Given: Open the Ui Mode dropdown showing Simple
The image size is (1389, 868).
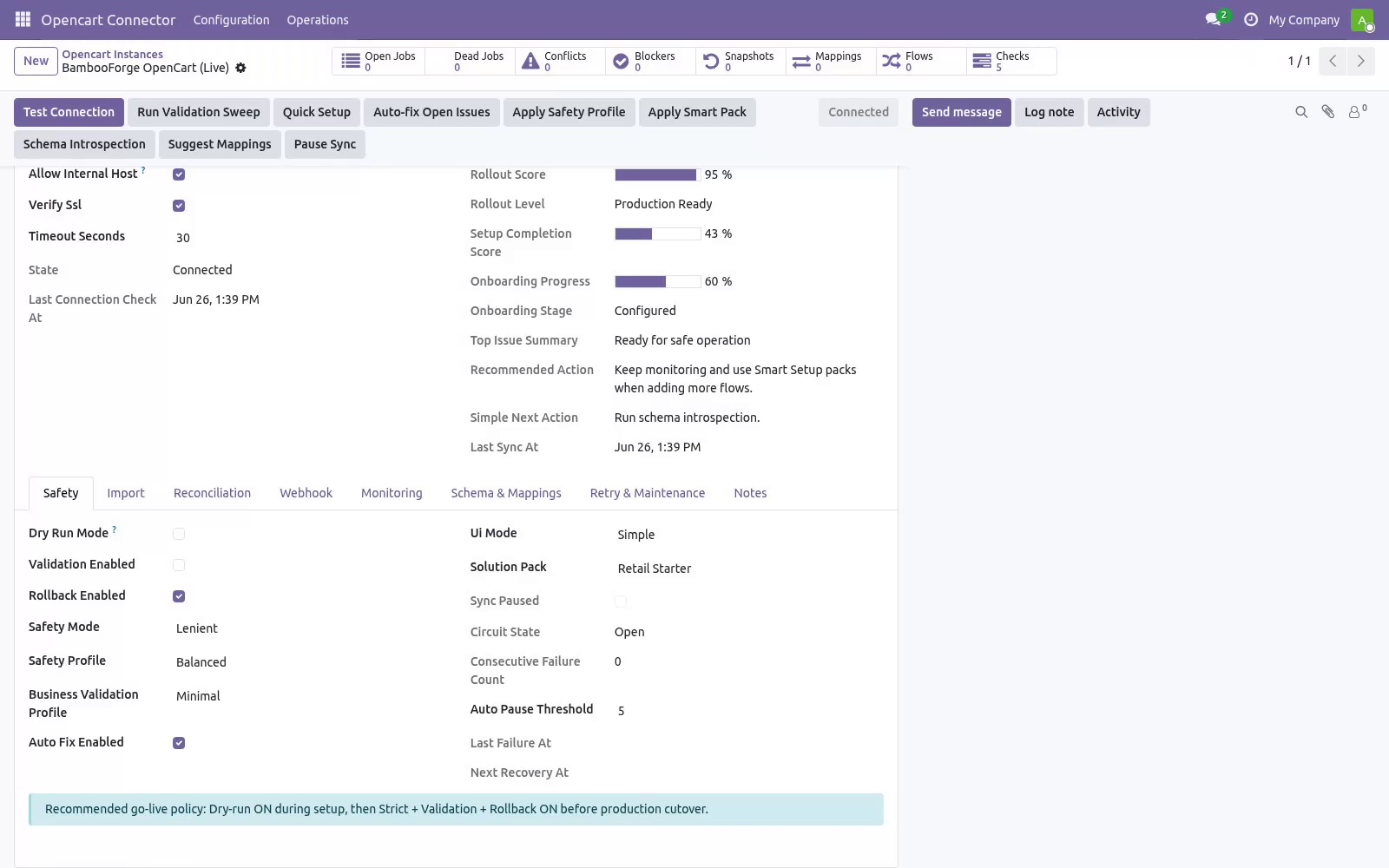Looking at the screenshot, I should 748,535.
